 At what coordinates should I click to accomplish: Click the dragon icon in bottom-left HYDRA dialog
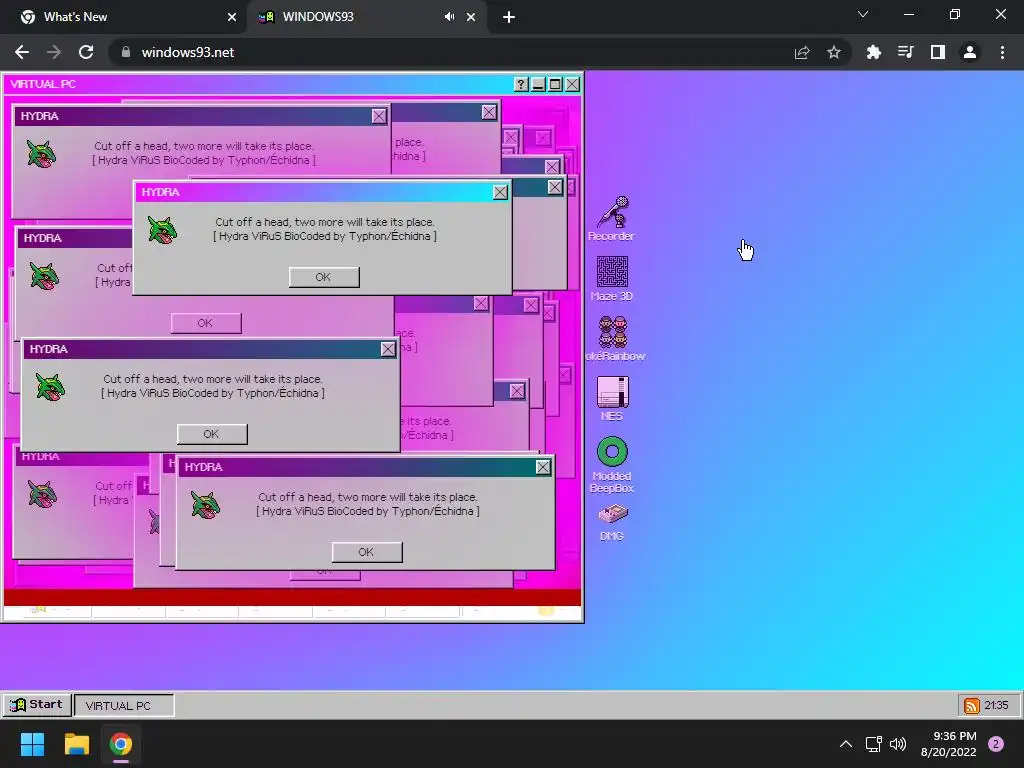click(42, 494)
